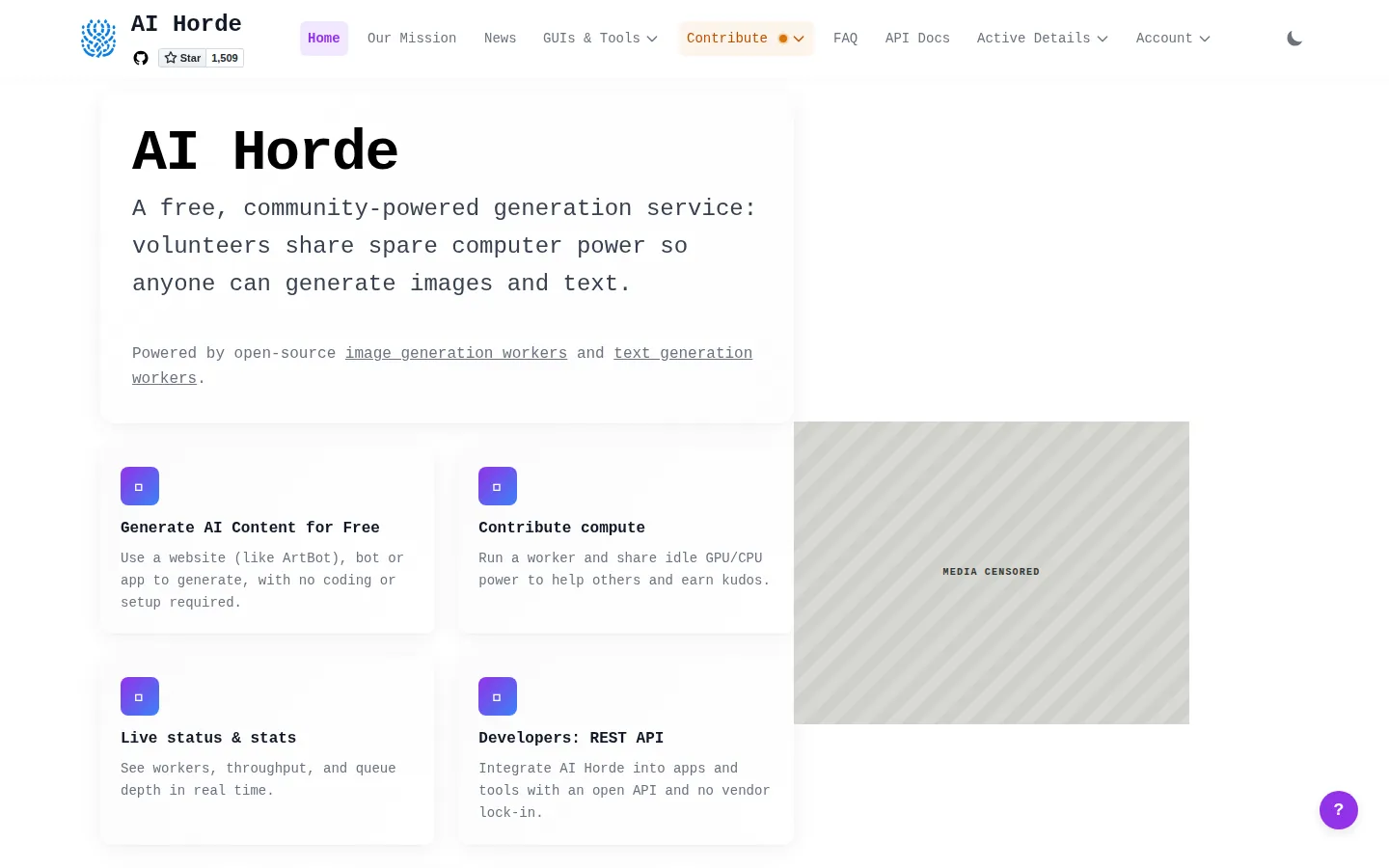Open the 1,509 stargazers count
Image resolution: width=1389 pixels, height=868 pixels.
tap(225, 58)
